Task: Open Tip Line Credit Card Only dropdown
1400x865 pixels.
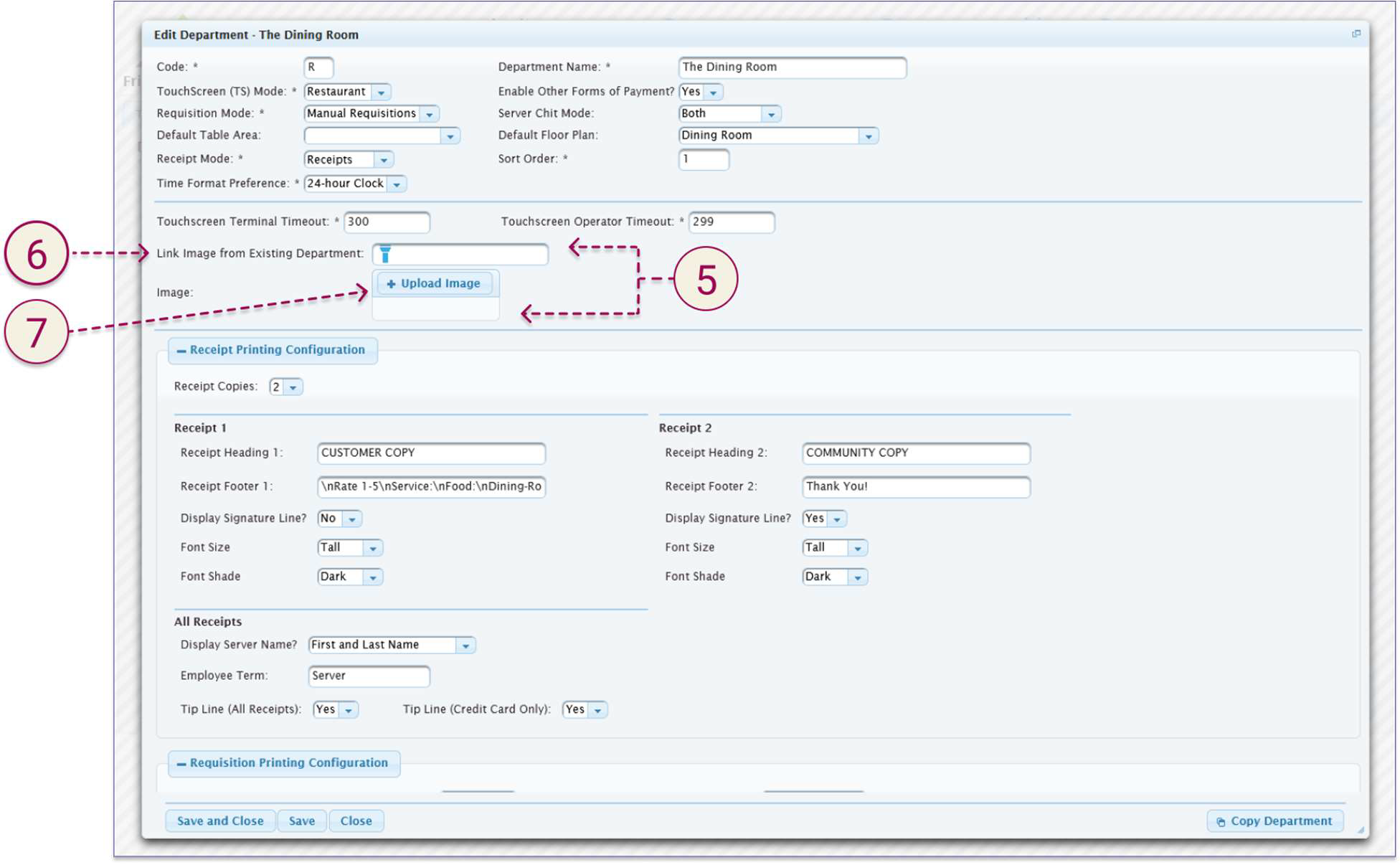Action: (x=597, y=710)
